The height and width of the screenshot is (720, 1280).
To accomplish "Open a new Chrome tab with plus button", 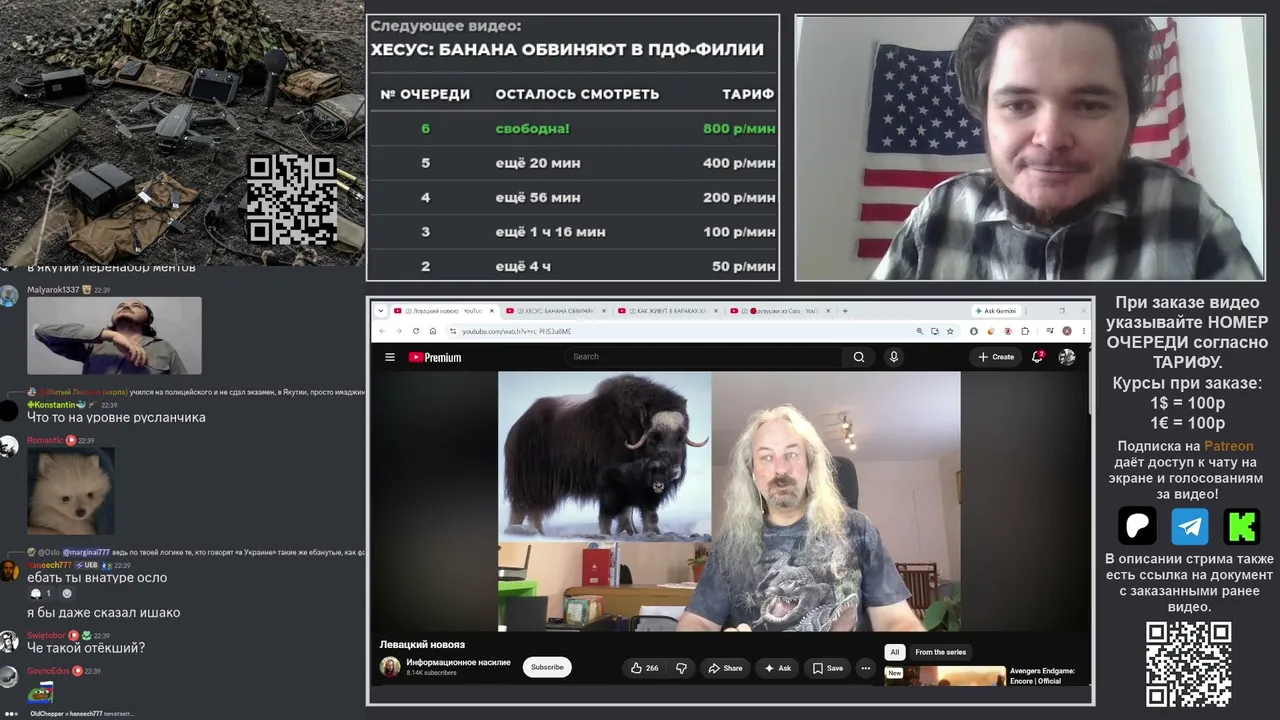I will tap(845, 311).
